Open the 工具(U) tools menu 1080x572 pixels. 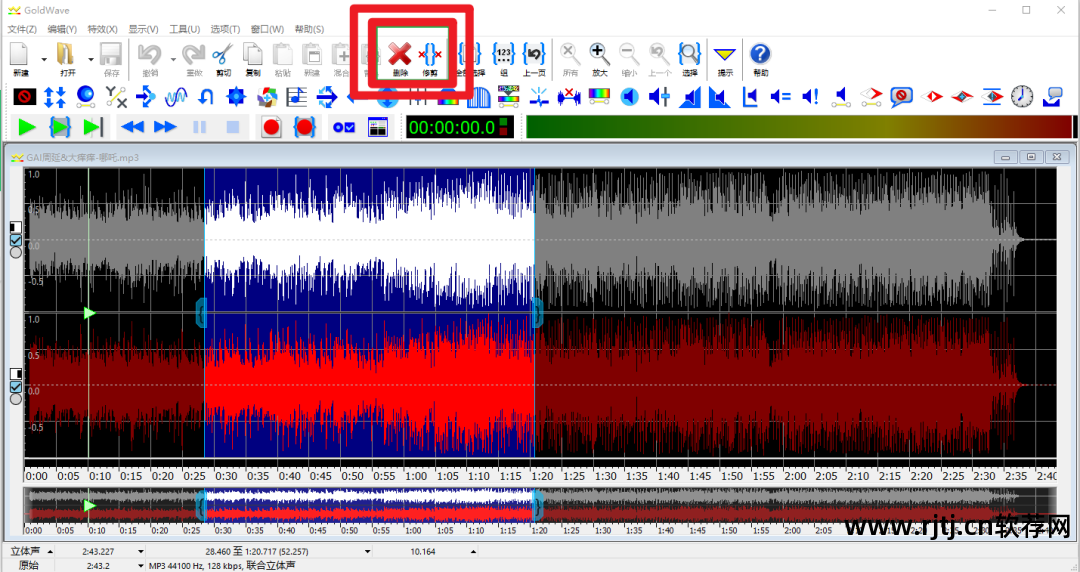click(184, 29)
